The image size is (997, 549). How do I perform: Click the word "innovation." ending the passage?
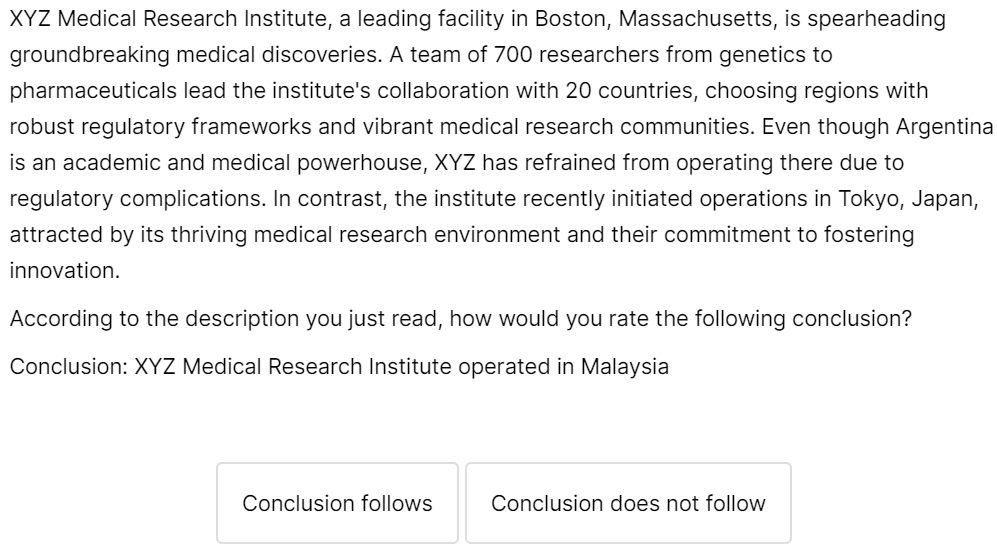click(x=64, y=271)
